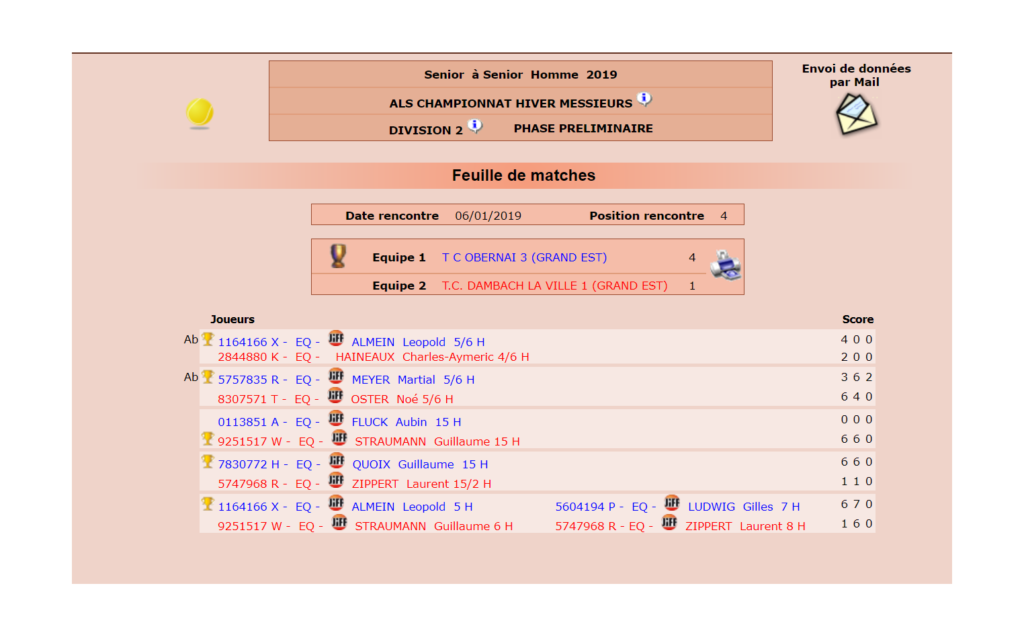Click the trophy icon on the ALMEIN Leopold 5 H doubles row

click(208, 504)
